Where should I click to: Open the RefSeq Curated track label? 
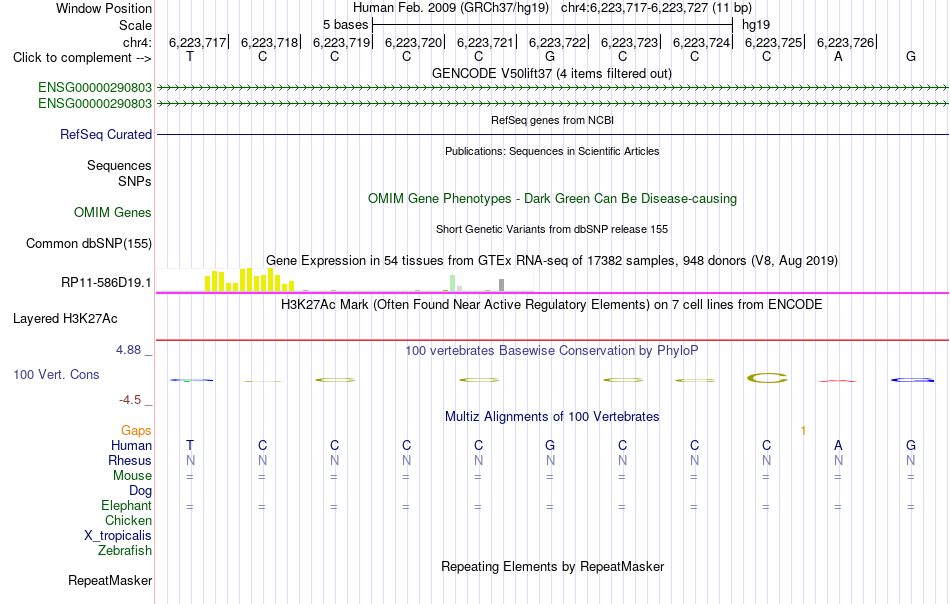pos(106,134)
